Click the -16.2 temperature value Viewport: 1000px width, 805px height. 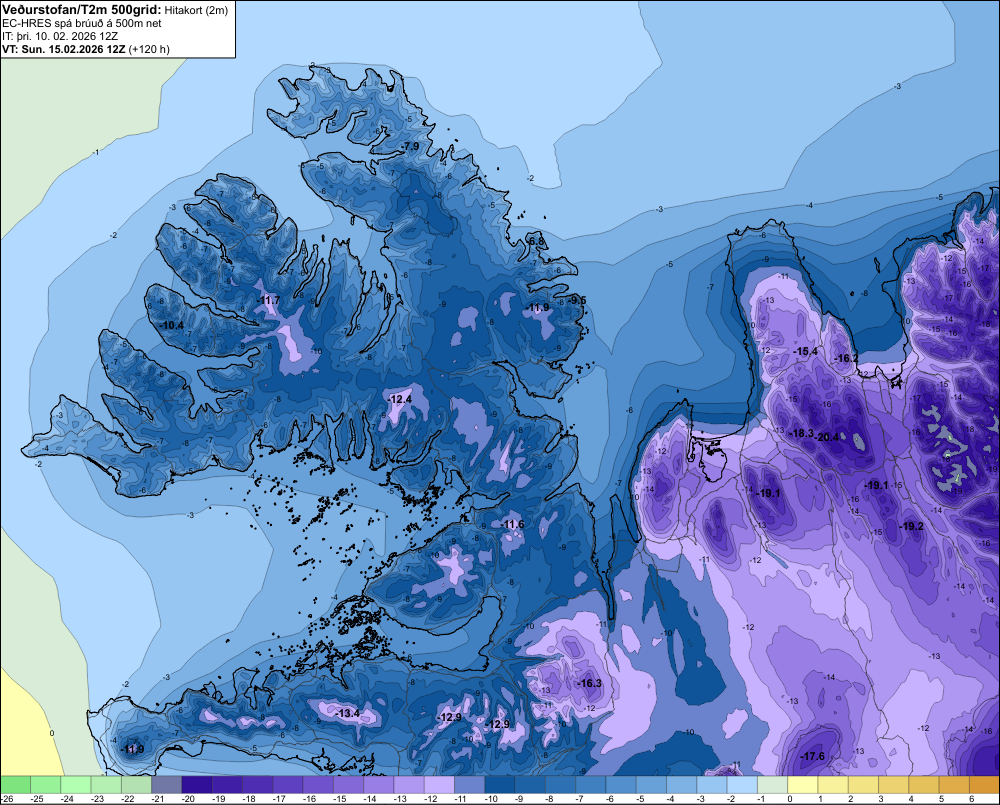click(x=847, y=358)
